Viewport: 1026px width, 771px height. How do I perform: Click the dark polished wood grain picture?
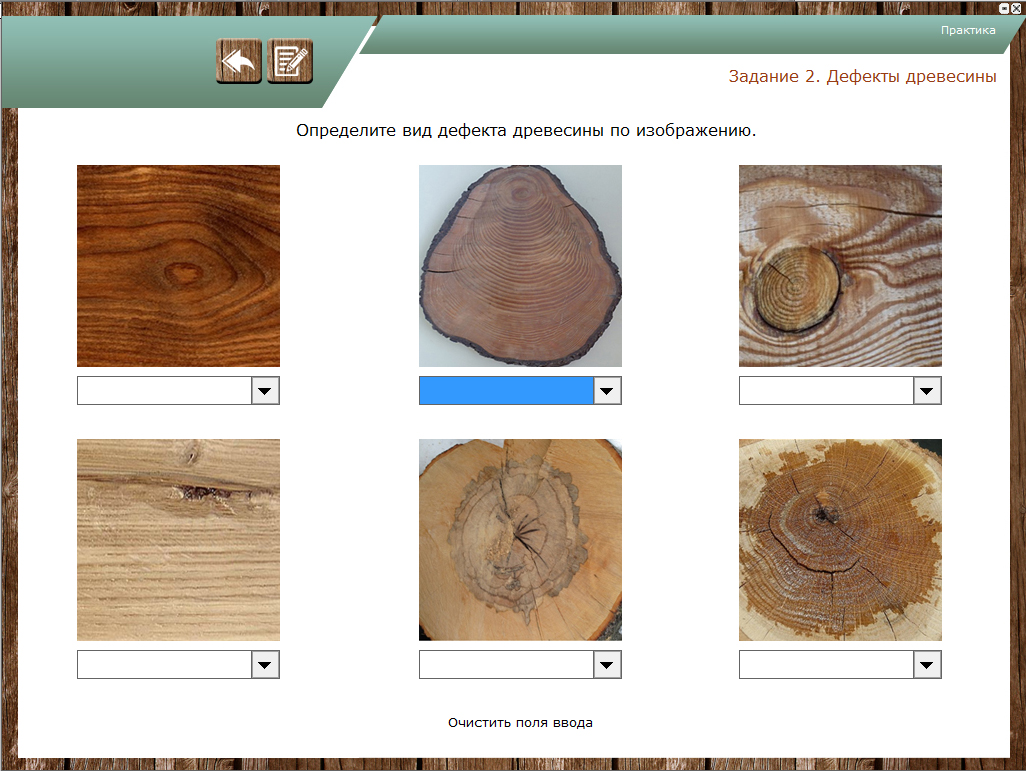[178, 266]
